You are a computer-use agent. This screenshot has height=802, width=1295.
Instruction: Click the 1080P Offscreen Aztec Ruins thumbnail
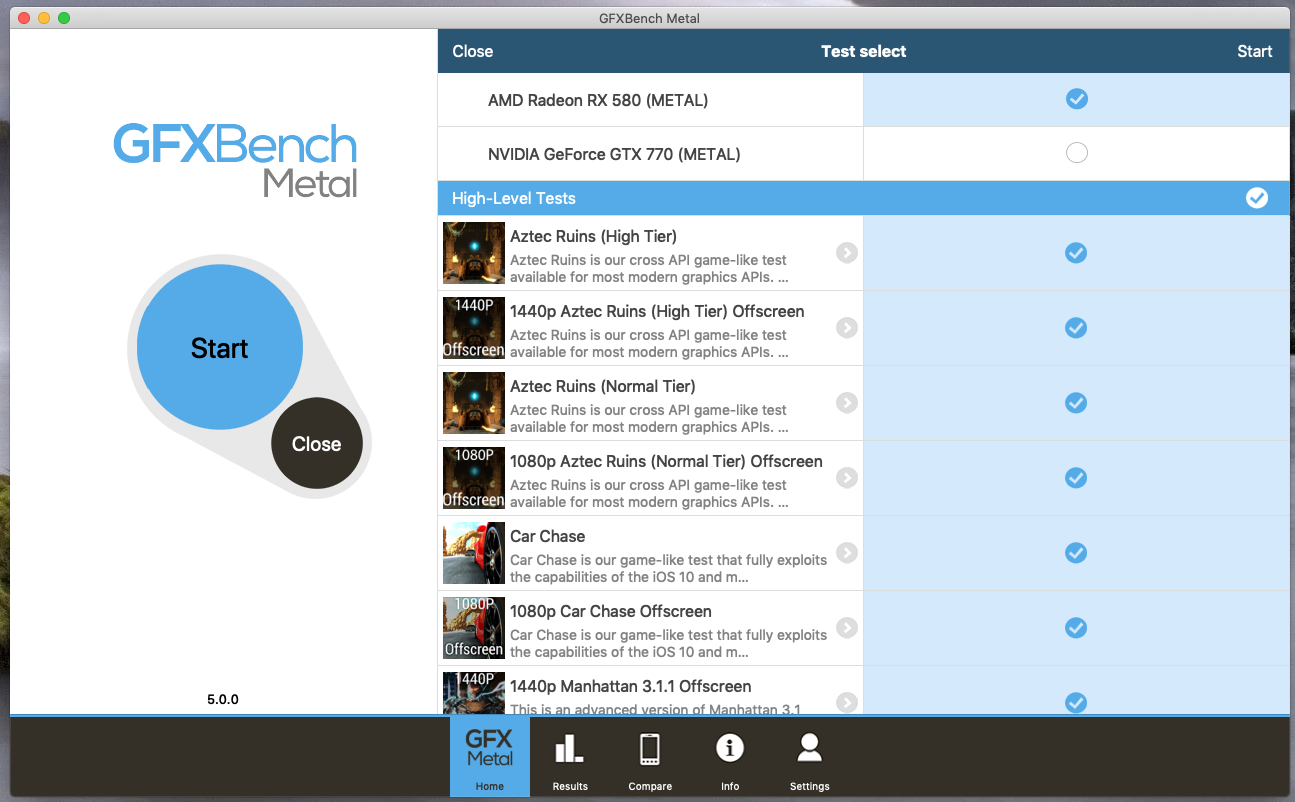point(474,478)
